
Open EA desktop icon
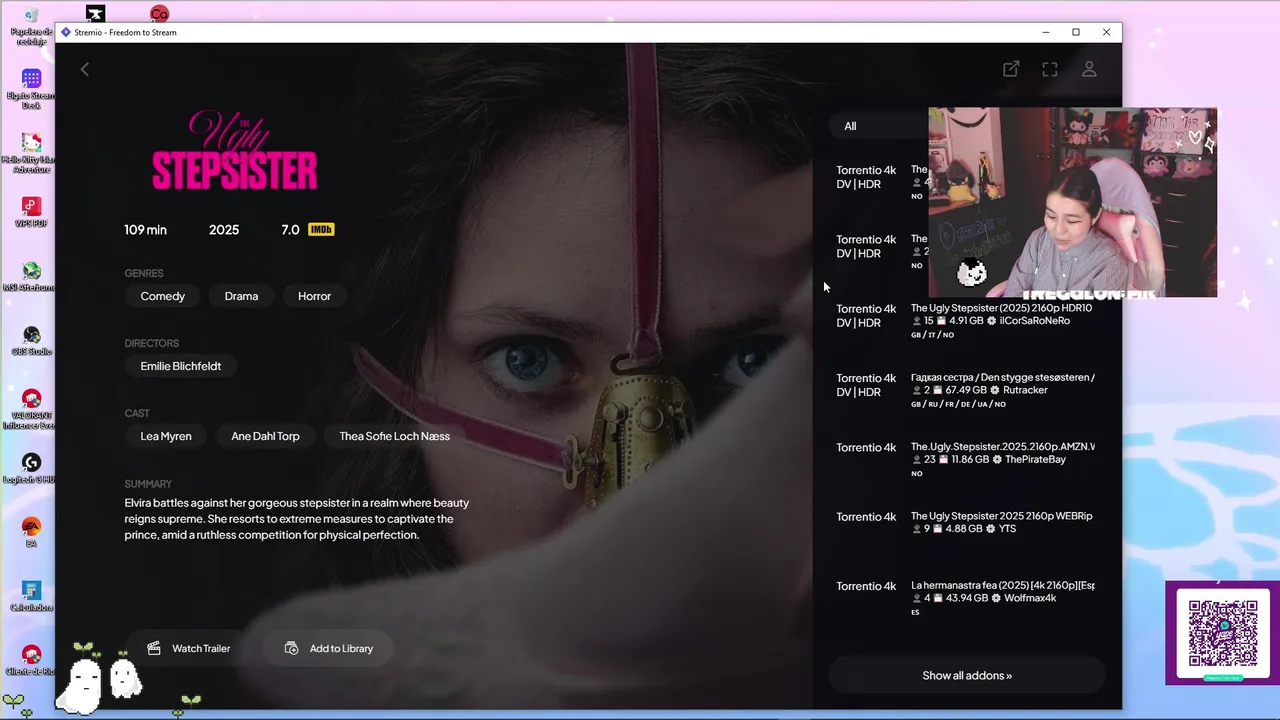[x=31, y=533]
